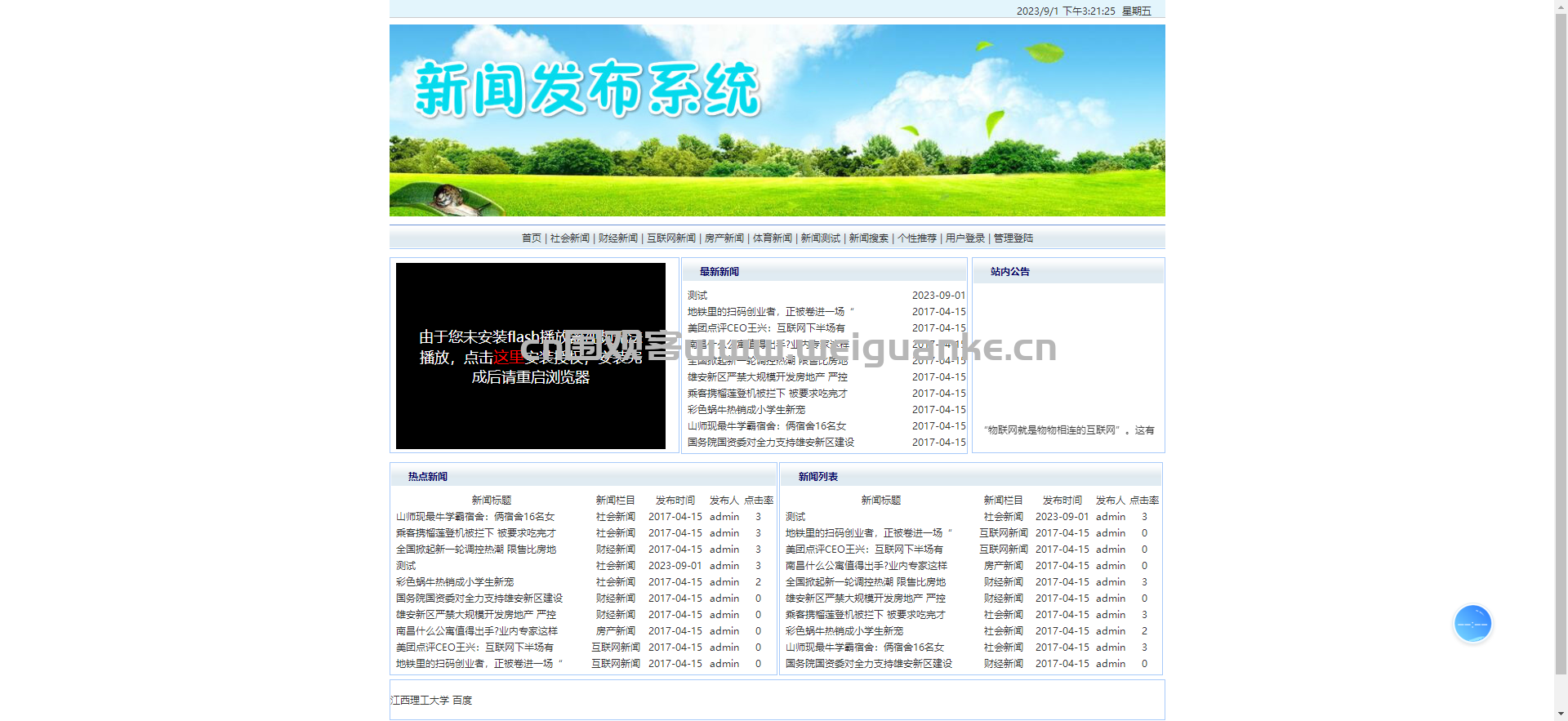Open 地铁里的扫码创业者 in the 最新新闻 panel
This screenshot has height=721, width=1568.
point(771,312)
